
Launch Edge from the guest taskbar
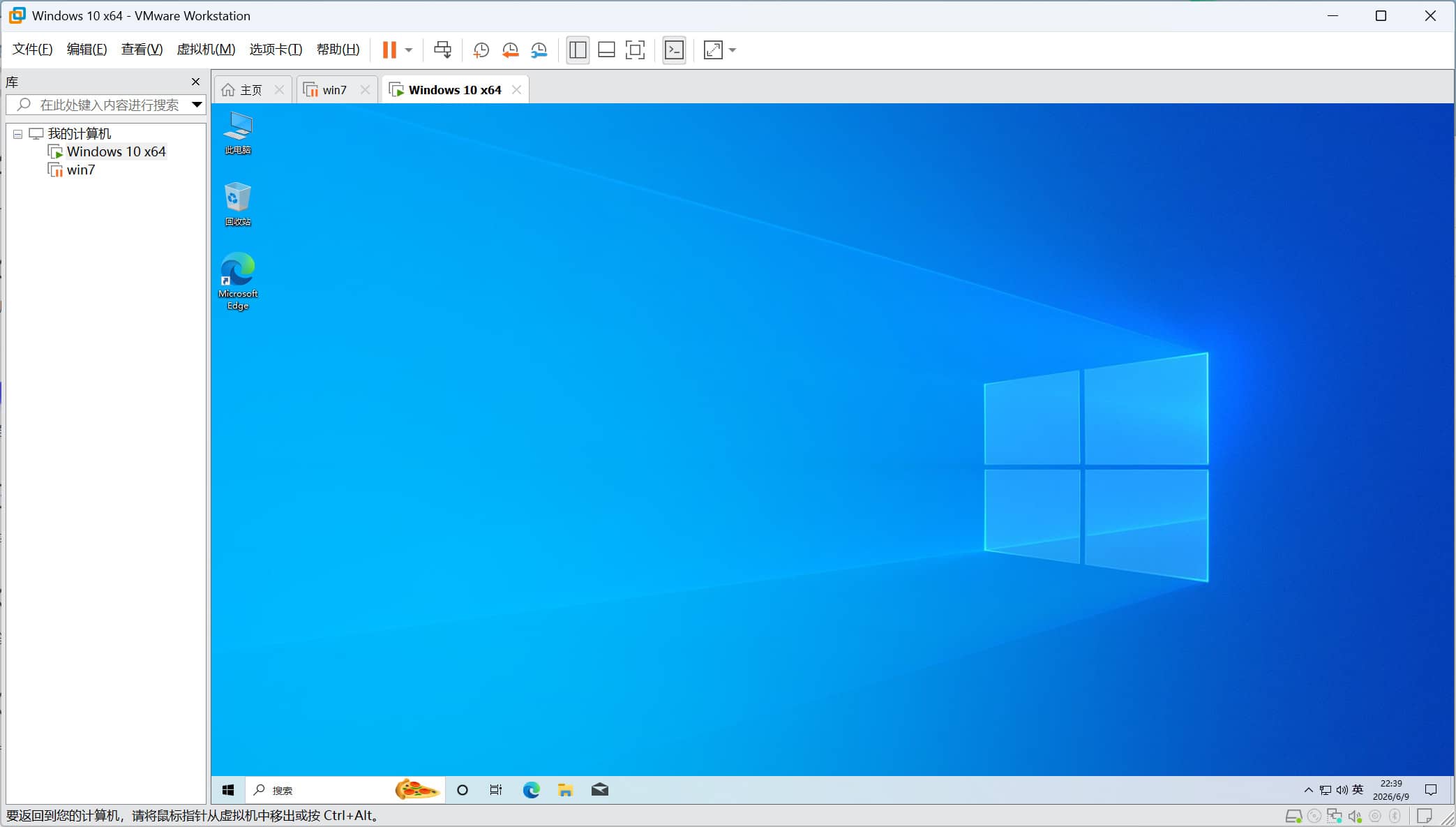coord(531,790)
